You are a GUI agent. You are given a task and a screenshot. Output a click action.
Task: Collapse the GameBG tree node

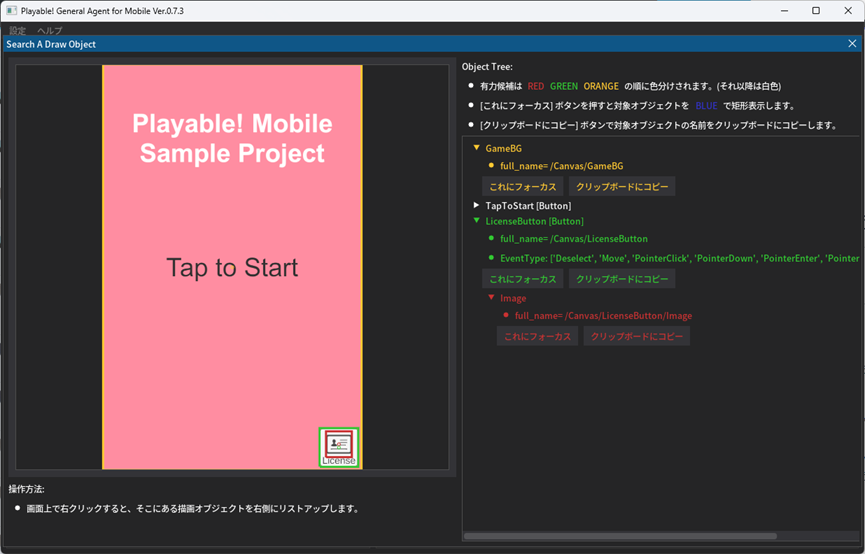click(477, 148)
